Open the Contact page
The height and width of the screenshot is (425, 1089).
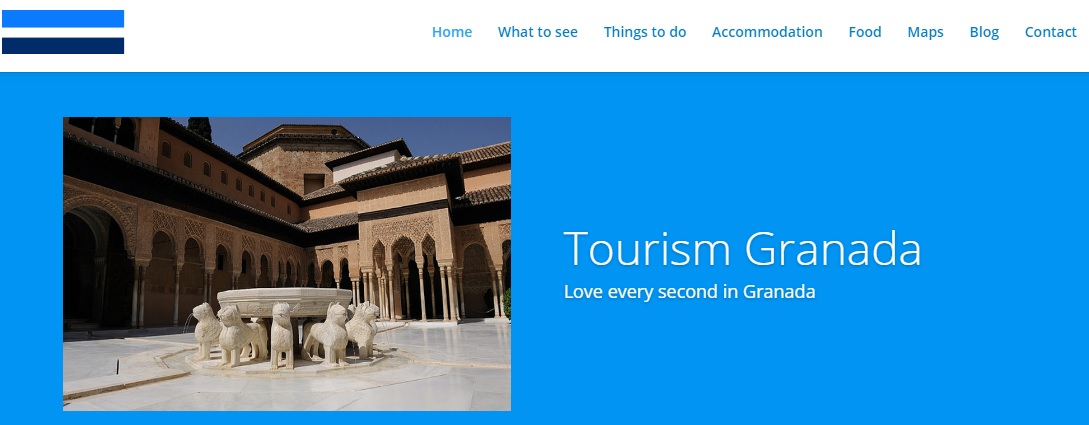[1051, 32]
